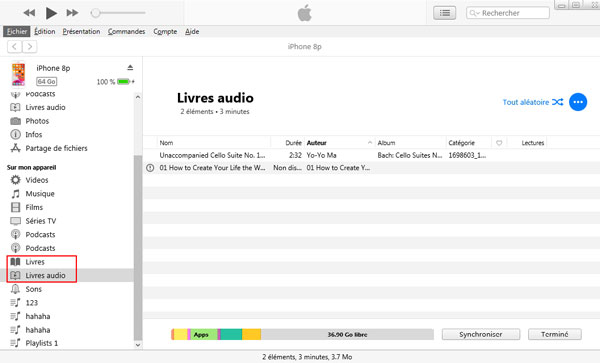Click the Séries TV screen icon
Screen dimensions: 600x363
click(15, 221)
